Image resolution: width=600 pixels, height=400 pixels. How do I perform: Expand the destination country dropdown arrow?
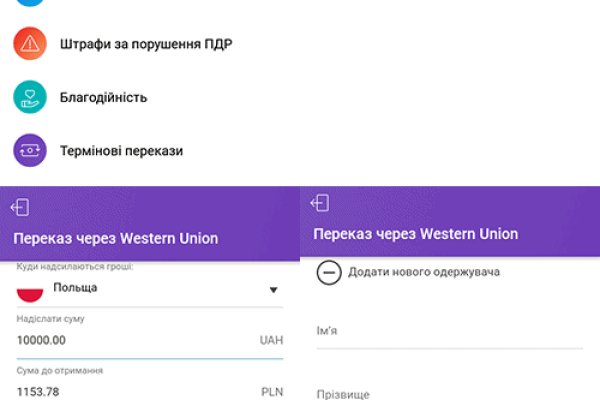pyautogui.click(x=273, y=291)
